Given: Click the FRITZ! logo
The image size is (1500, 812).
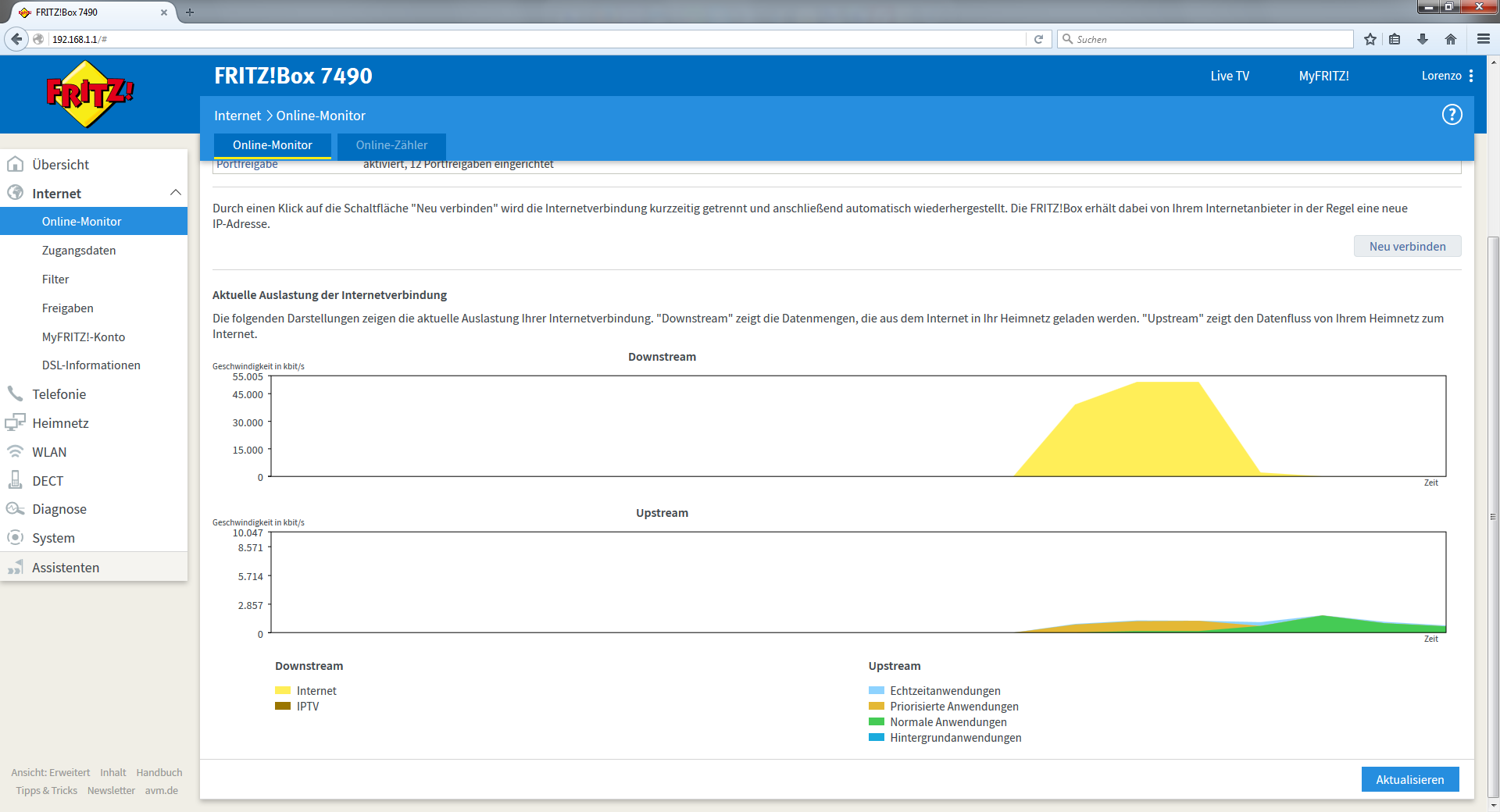Looking at the screenshot, I should tap(90, 94).
